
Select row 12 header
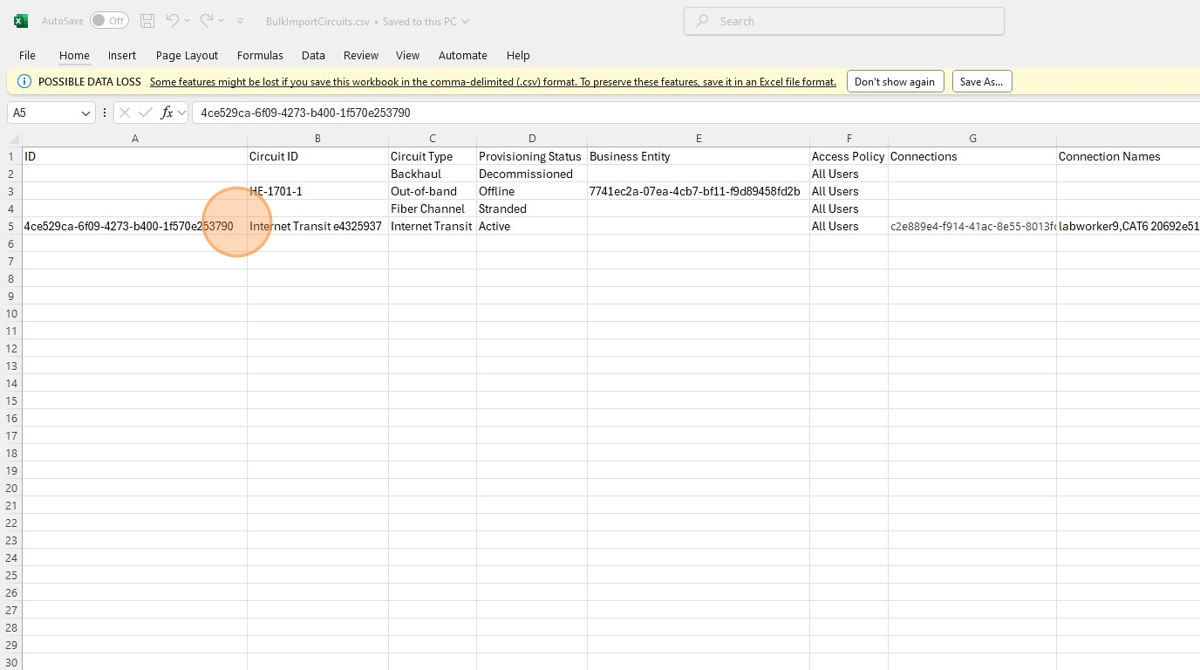[x=11, y=348]
